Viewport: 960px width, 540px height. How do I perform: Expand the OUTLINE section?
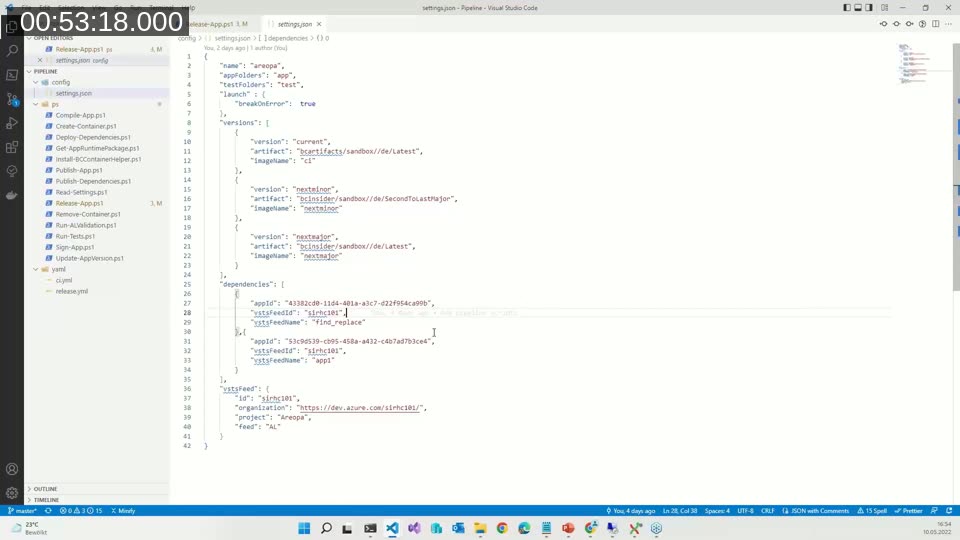(x=97, y=489)
